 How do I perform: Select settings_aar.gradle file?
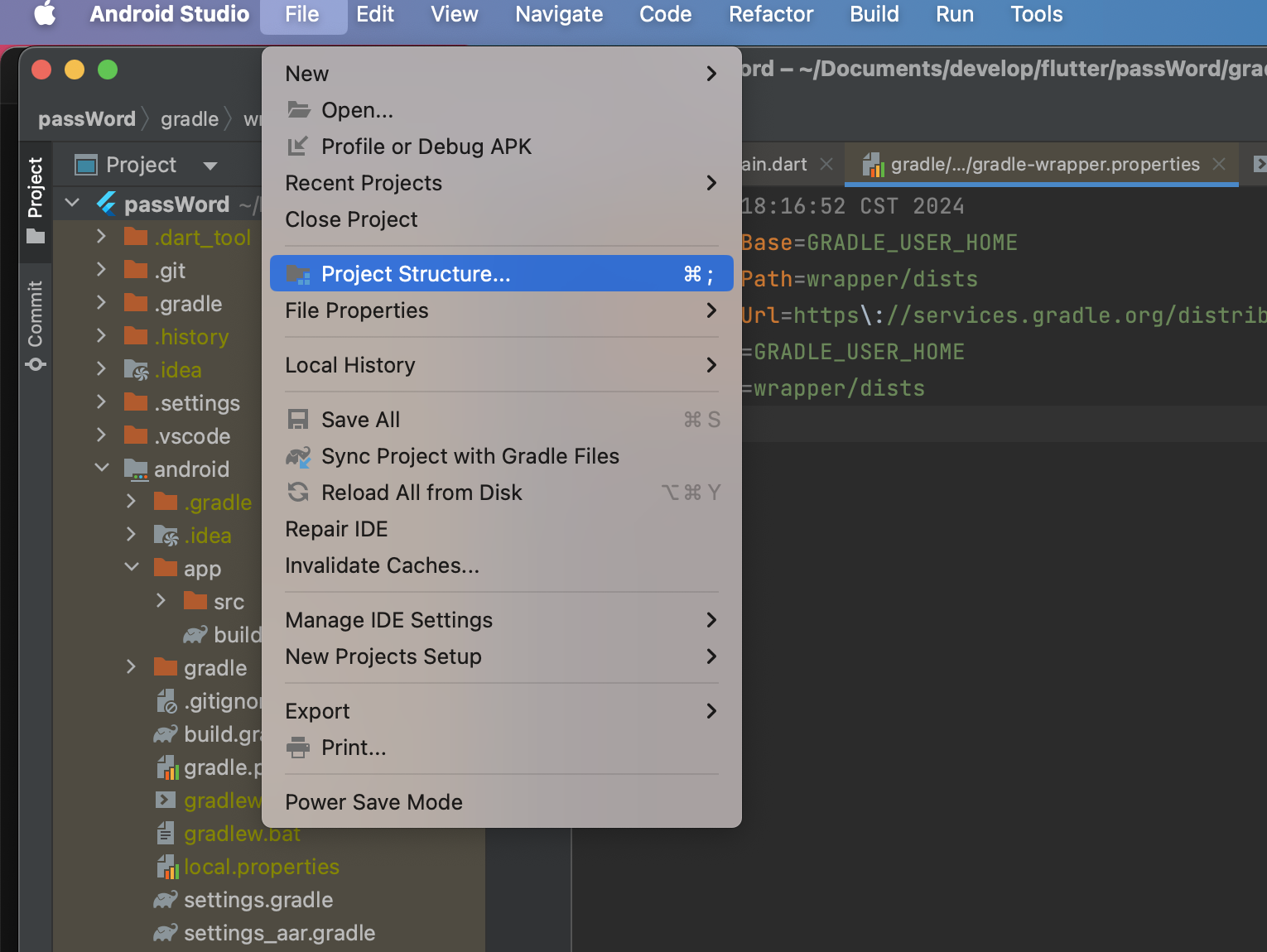pyautogui.click(x=279, y=933)
